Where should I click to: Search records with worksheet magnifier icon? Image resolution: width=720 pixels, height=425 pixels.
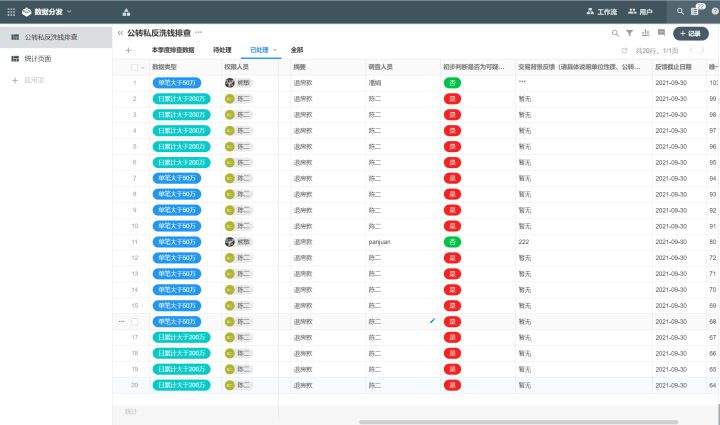coord(615,33)
